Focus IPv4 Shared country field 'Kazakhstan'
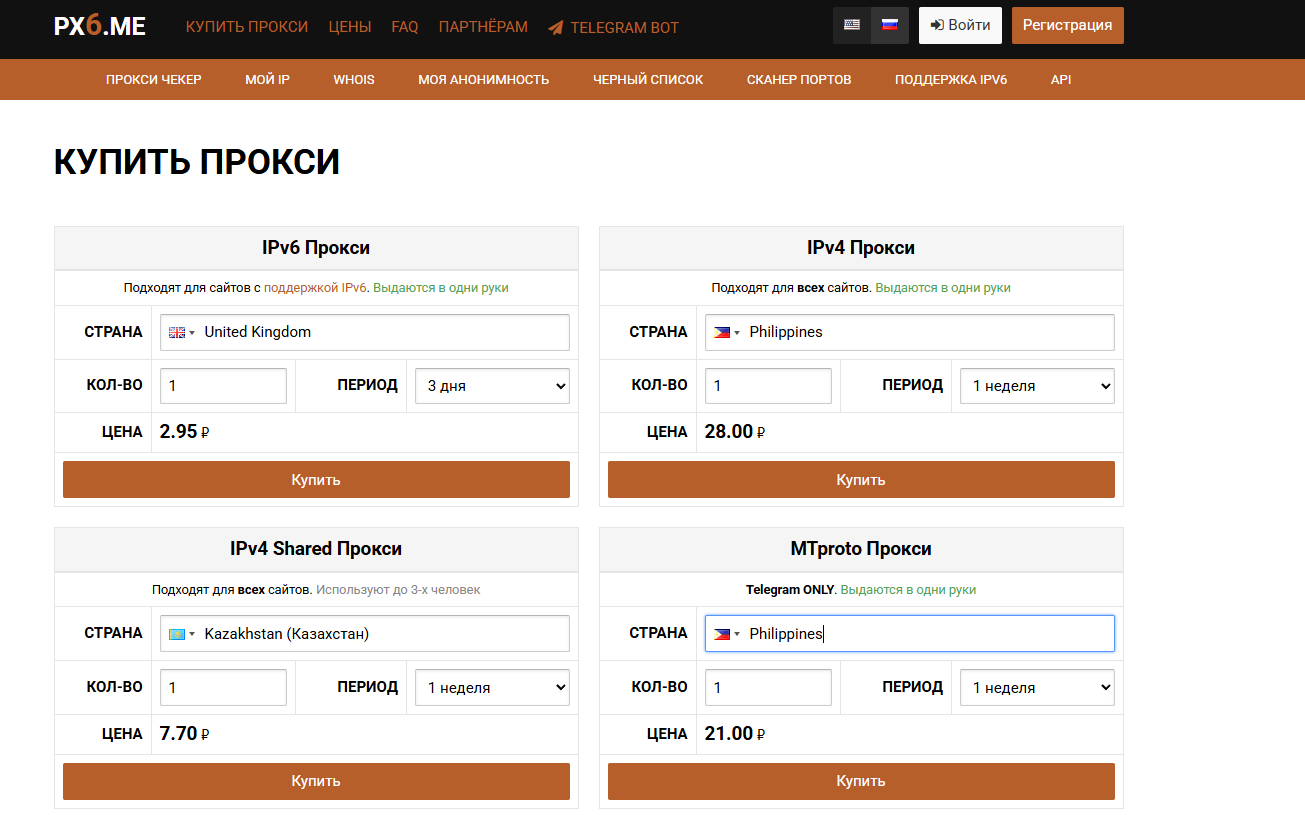Image resolution: width=1305 pixels, height=815 pixels. coord(365,634)
